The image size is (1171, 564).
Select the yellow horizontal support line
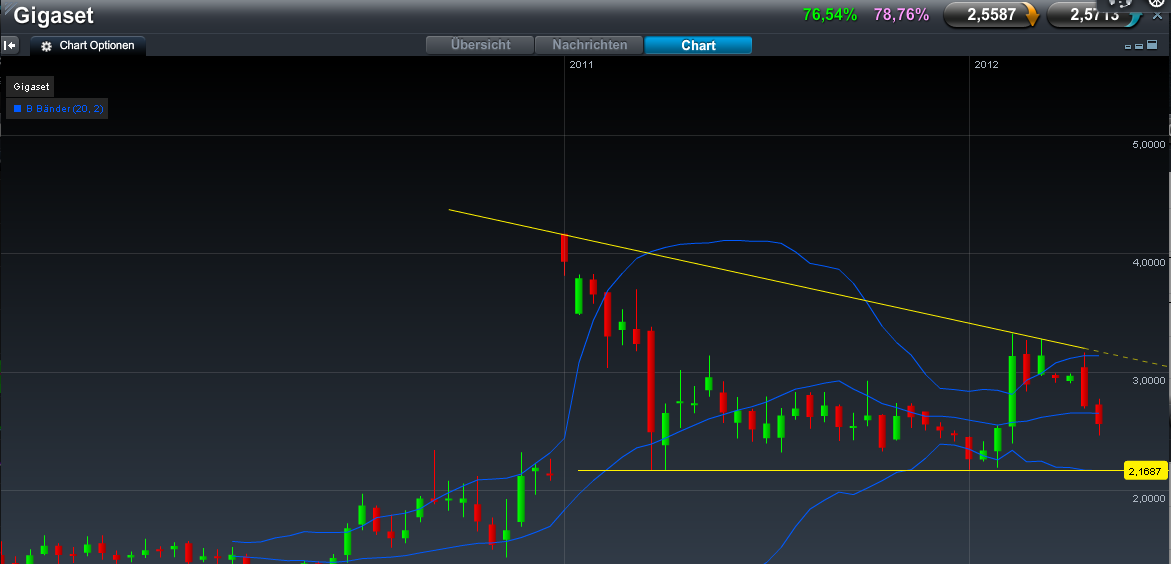pos(850,471)
